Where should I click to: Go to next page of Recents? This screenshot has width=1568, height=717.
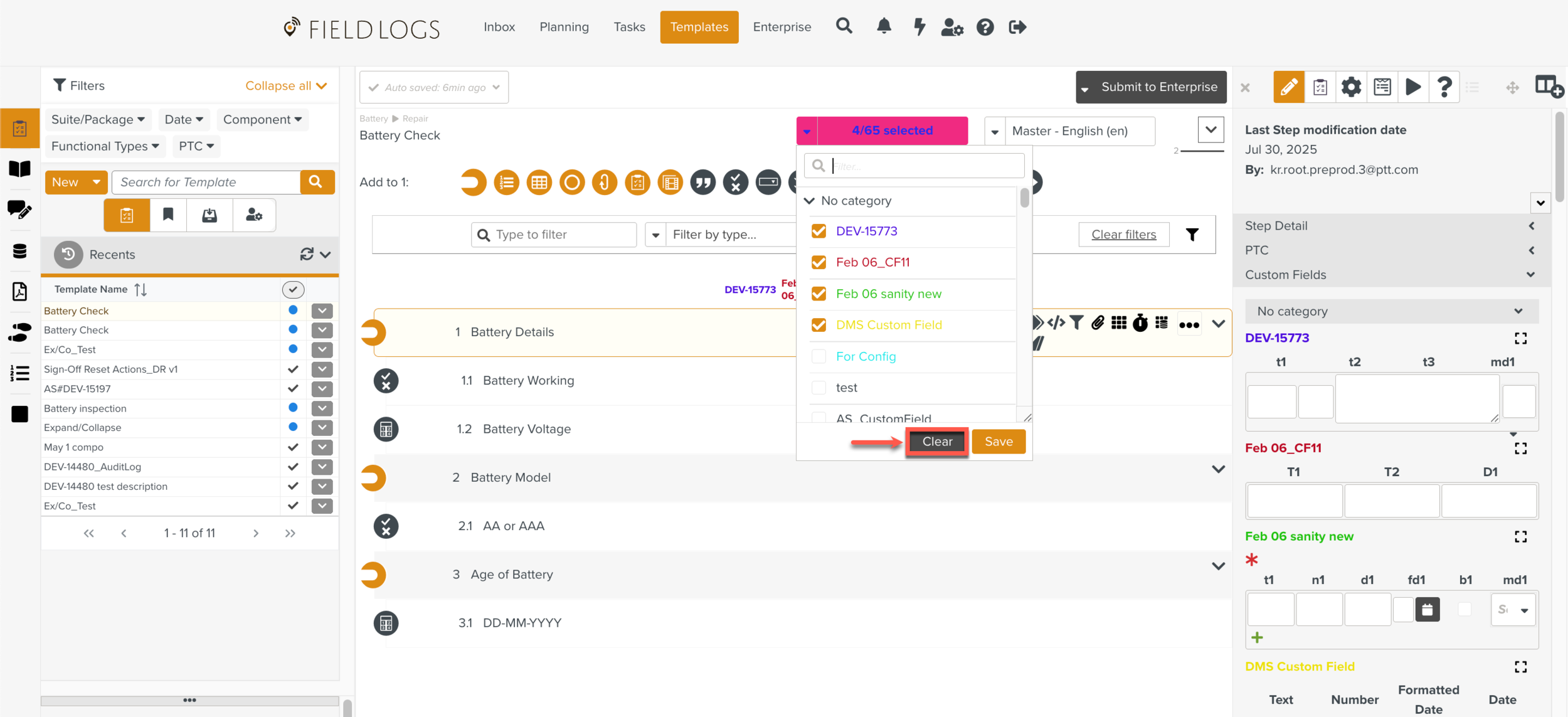coord(255,533)
